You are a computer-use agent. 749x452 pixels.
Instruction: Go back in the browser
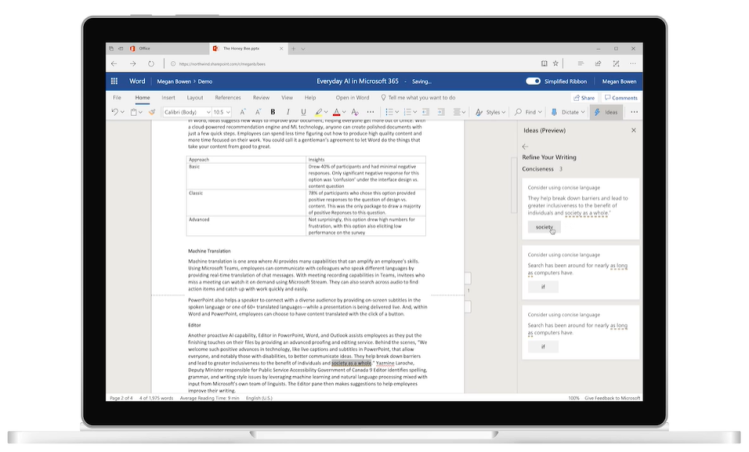pos(114,64)
